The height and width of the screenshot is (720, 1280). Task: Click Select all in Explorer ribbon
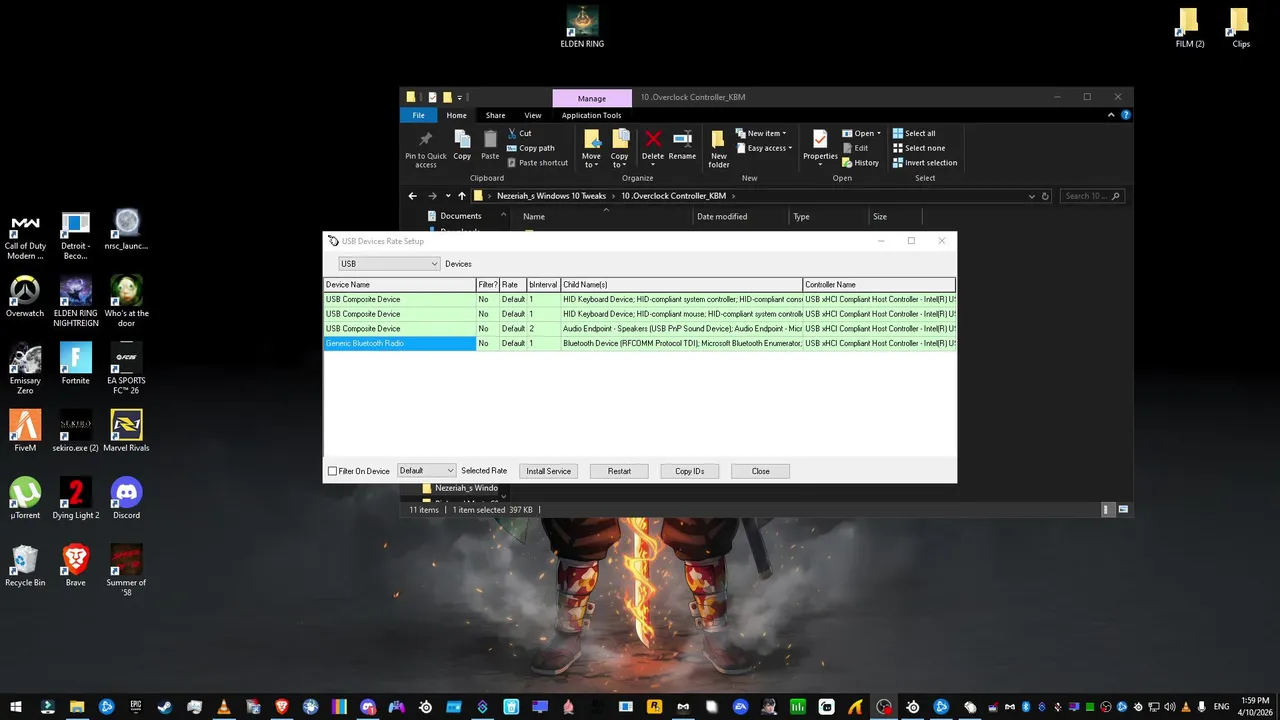point(914,133)
